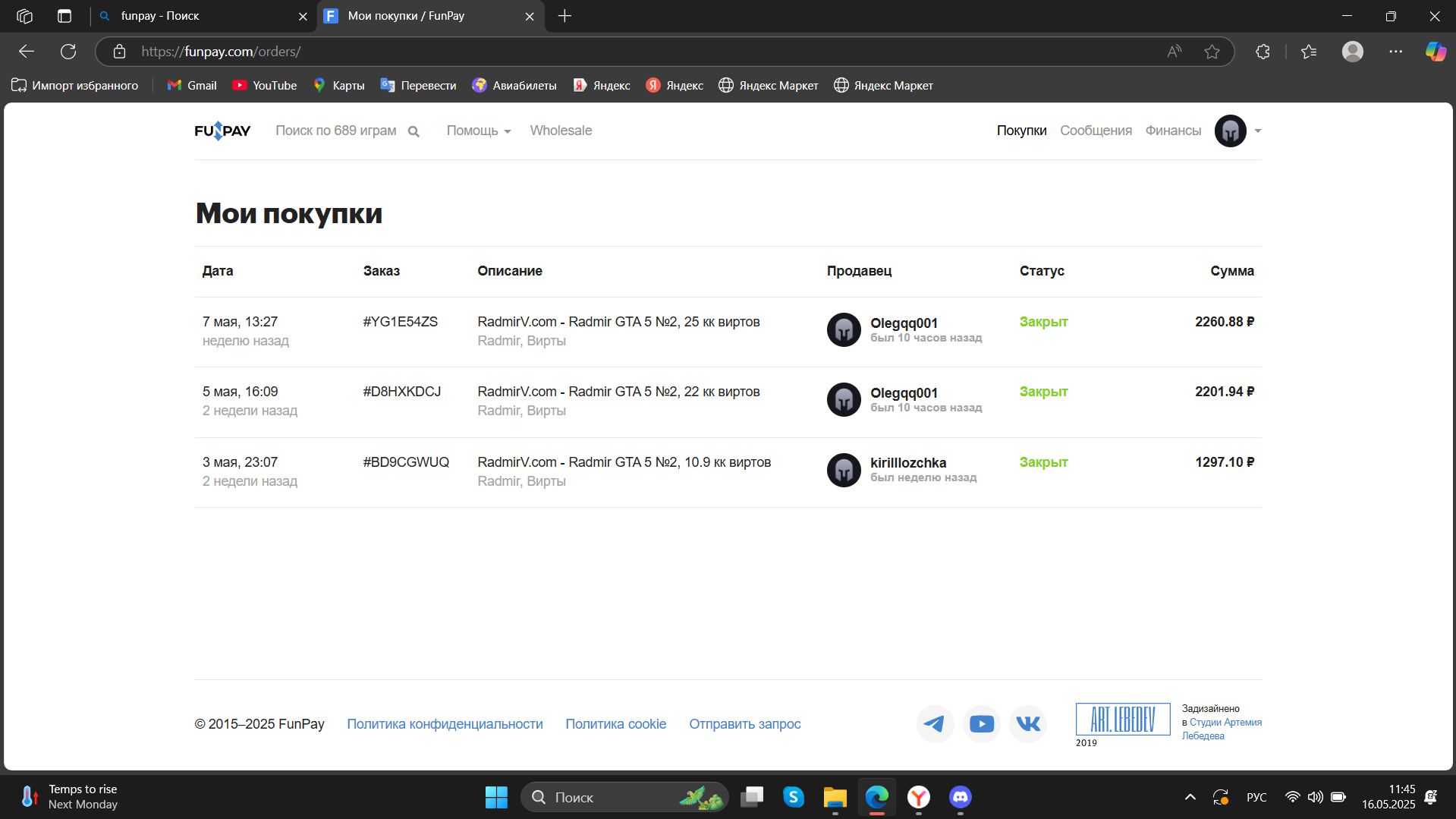The width and height of the screenshot is (1456, 819).
Task: Click Olegqq001 avatar in order #YG1E54ZS row
Action: click(844, 329)
